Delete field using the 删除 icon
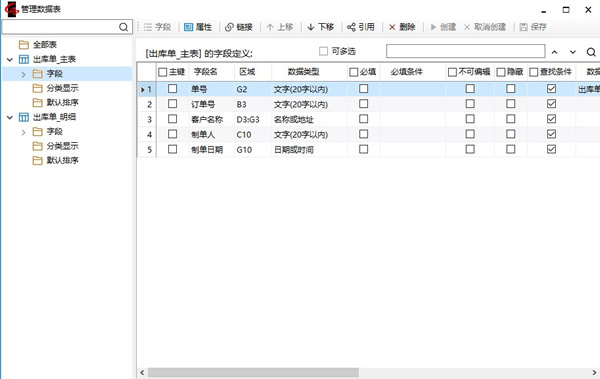This screenshot has width=600, height=379. (x=392, y=27)
